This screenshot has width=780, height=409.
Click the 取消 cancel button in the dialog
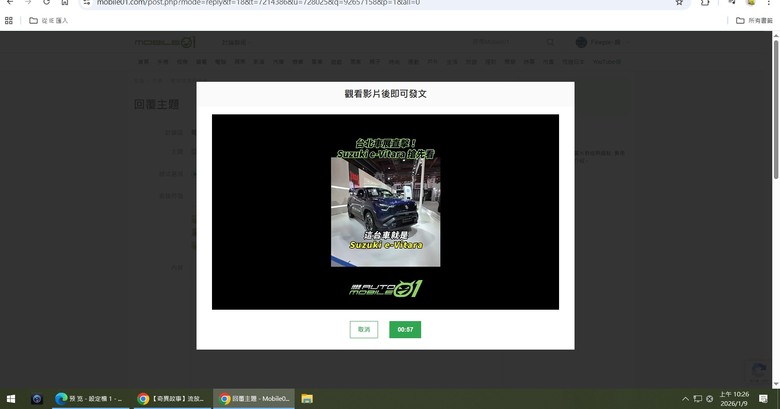[364, 329]
